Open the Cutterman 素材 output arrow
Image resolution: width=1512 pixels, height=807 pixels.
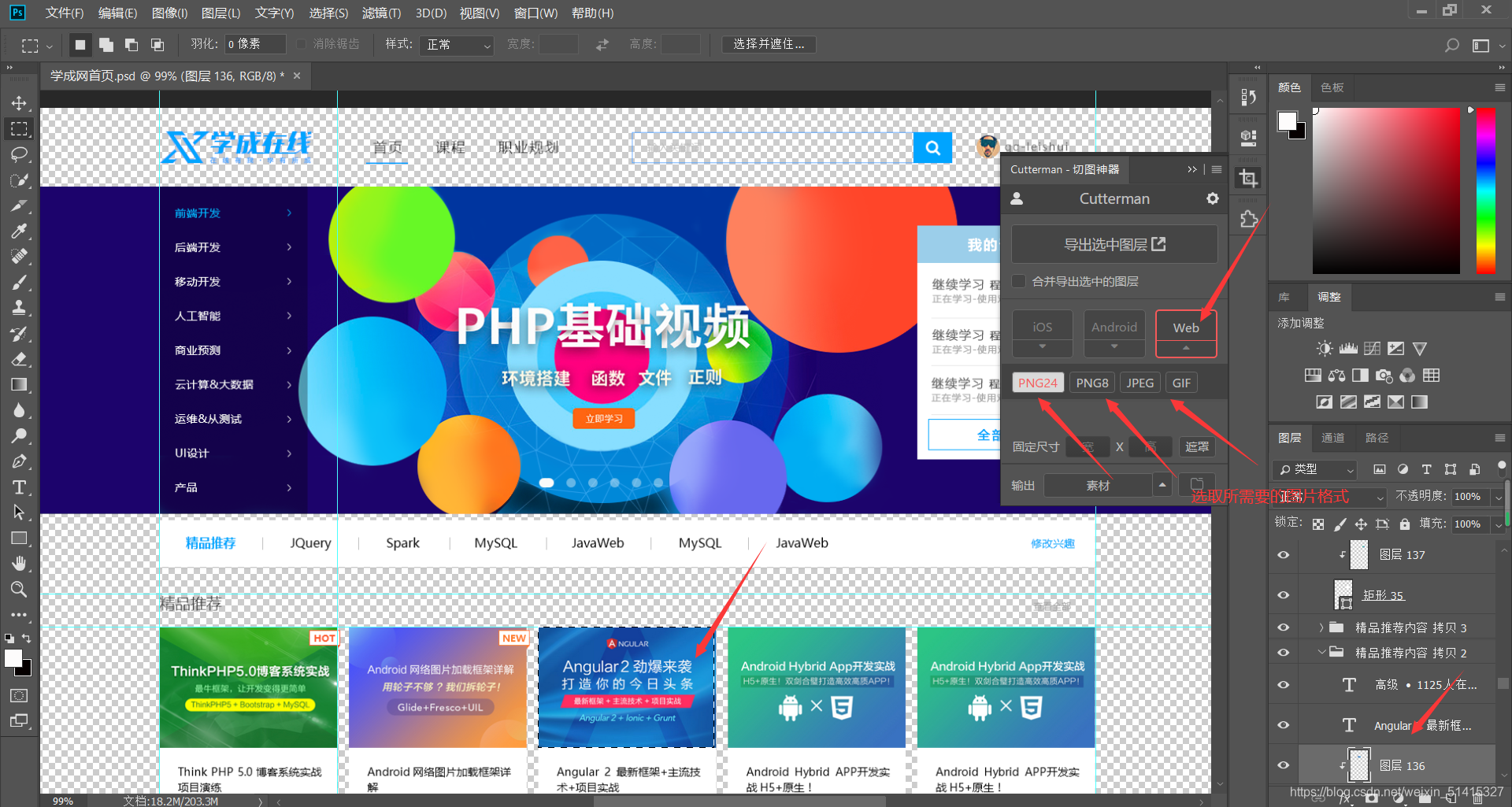(x=1162, y=485)
